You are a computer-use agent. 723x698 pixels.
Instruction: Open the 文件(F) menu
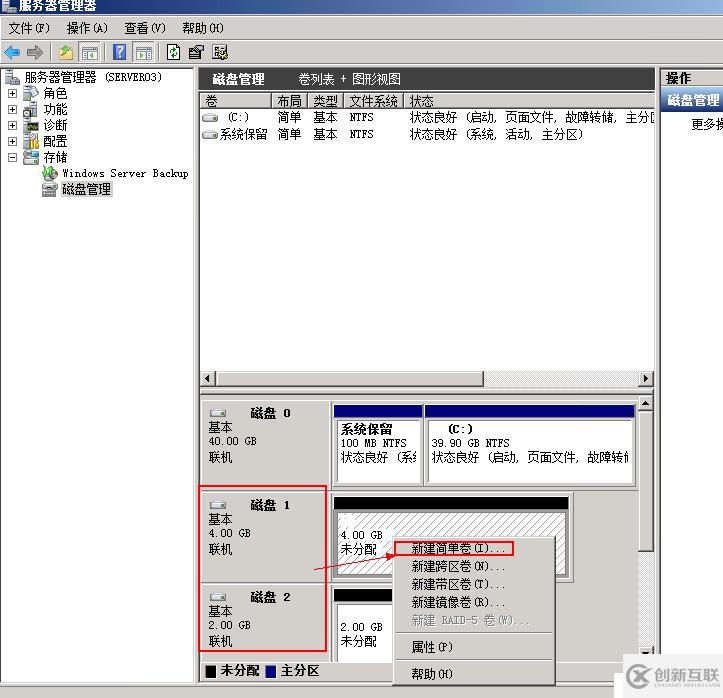coord(29,29)
